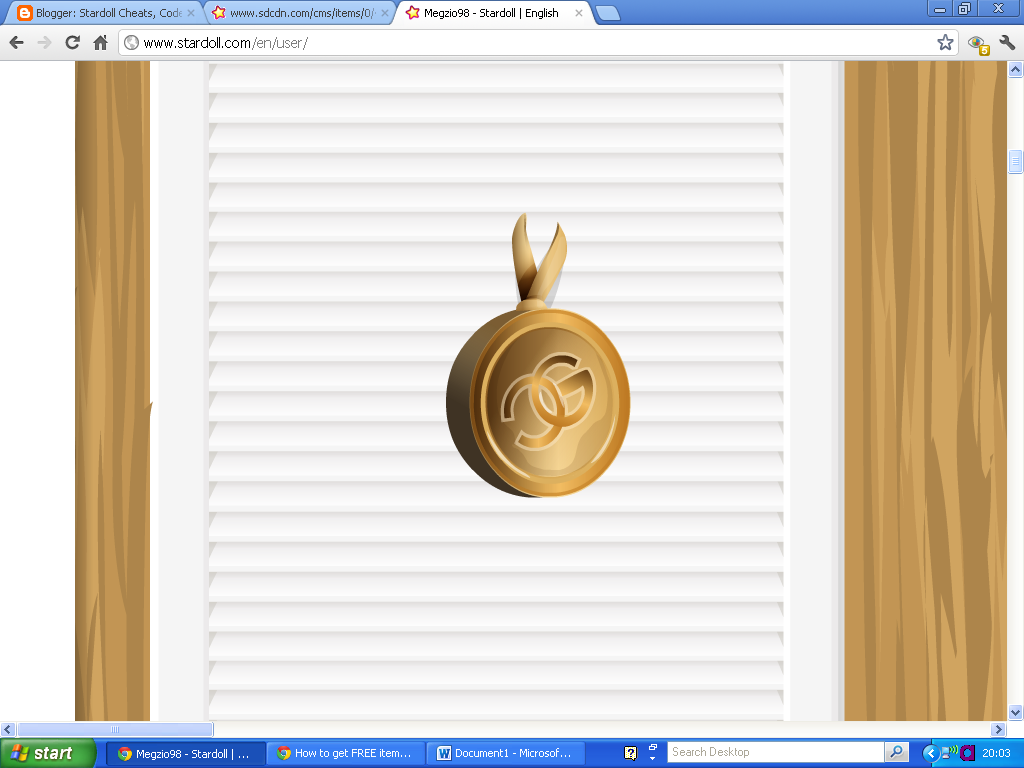Reload the Stardoll page
This screenshot has width=1024, height=768.
[72, 43]
